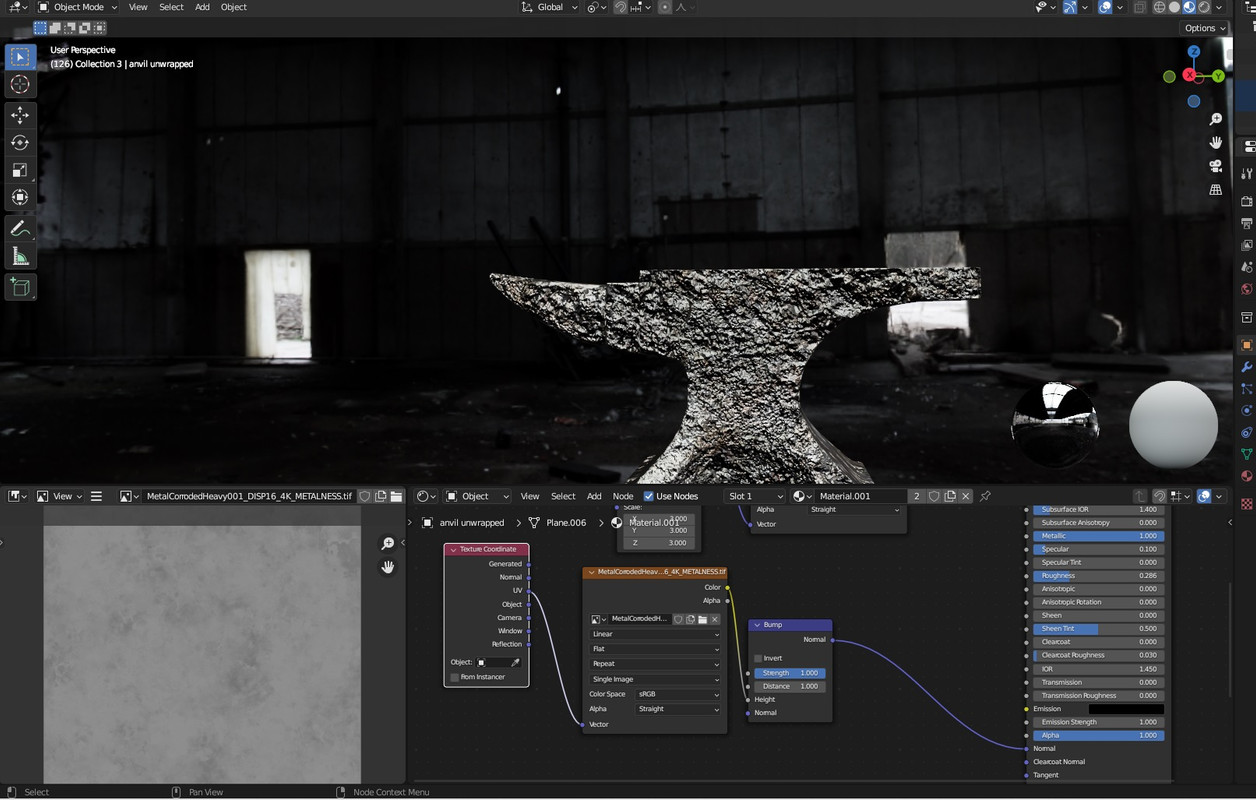This screenshot has height=800, width=1256.
Task: Choose the Add Cube tool
Action: tap(20, 287)
